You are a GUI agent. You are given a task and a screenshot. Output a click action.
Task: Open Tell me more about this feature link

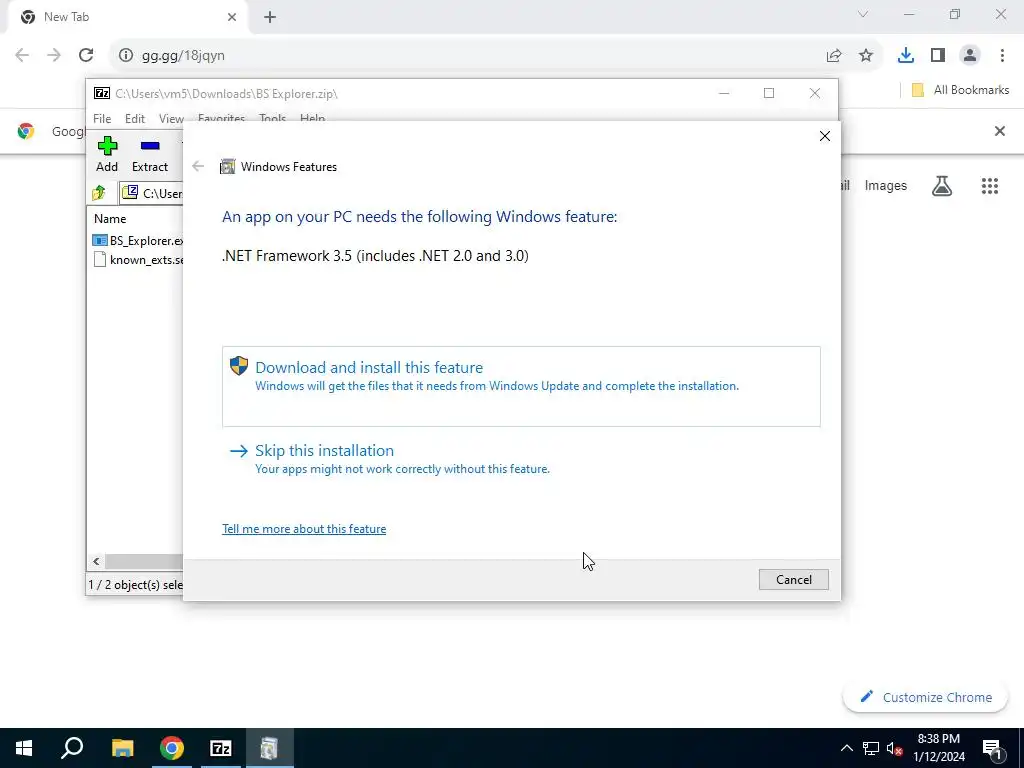(304, 529)
